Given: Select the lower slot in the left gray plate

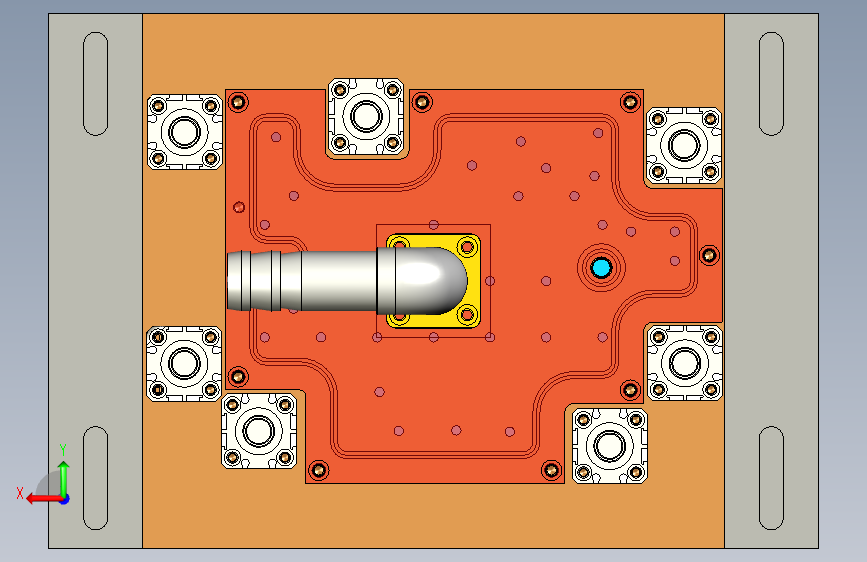Looking at the screenshot, I should click(96, 478).
